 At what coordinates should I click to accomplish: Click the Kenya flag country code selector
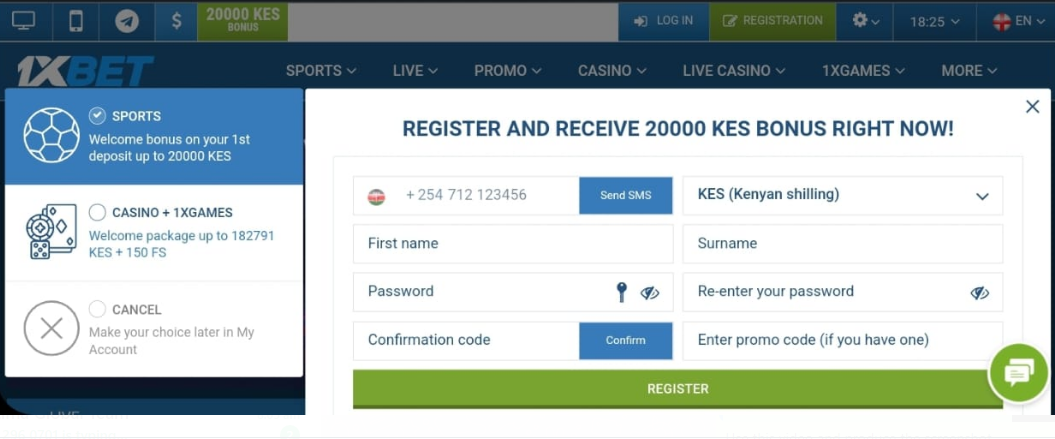(x=377, y=196)
